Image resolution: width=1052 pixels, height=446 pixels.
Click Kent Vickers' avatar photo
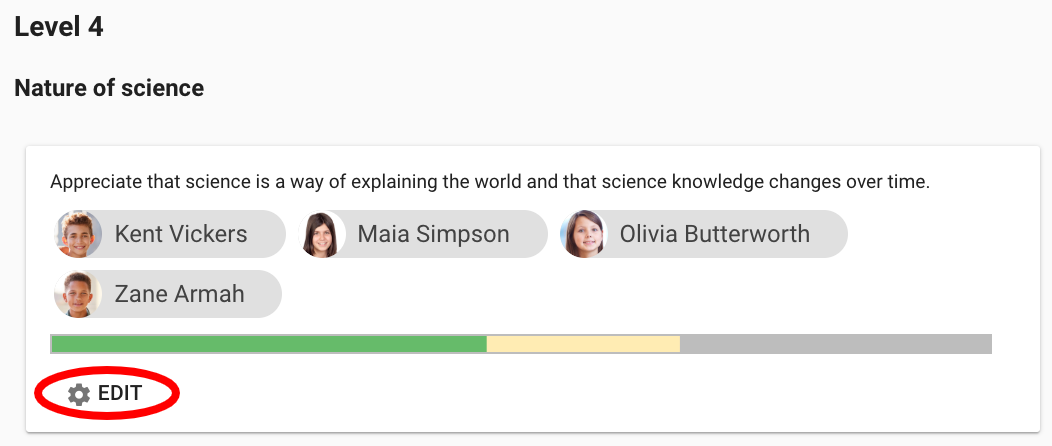[x=79, y=234]
